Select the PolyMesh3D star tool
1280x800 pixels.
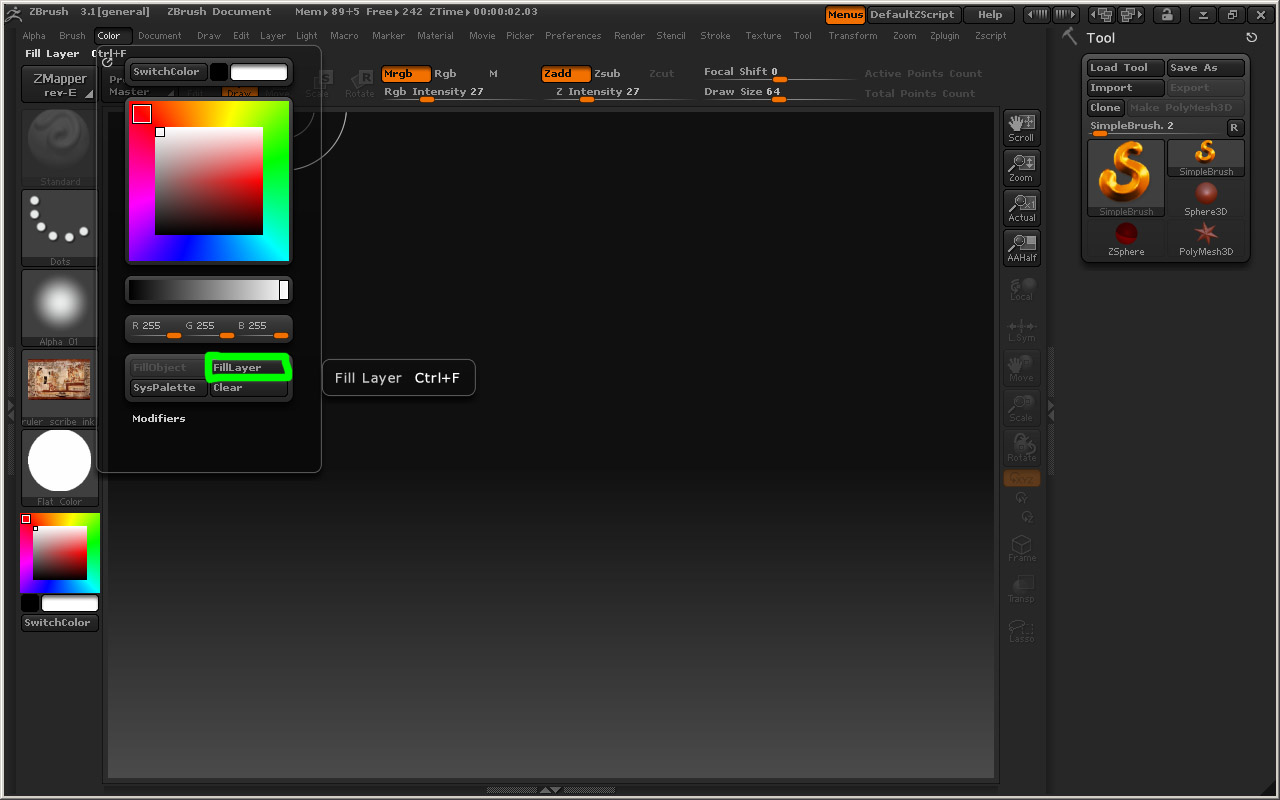(1206, 239)
